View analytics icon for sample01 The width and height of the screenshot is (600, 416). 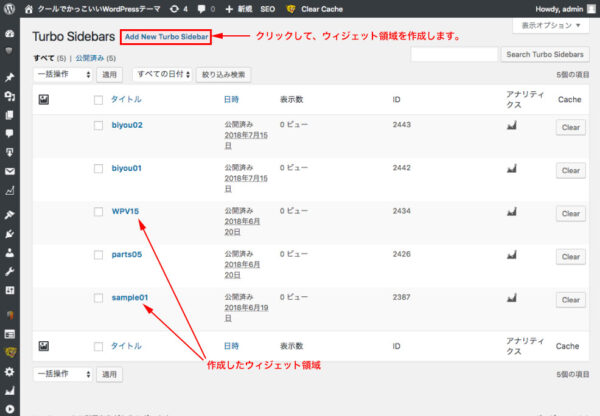512,297
